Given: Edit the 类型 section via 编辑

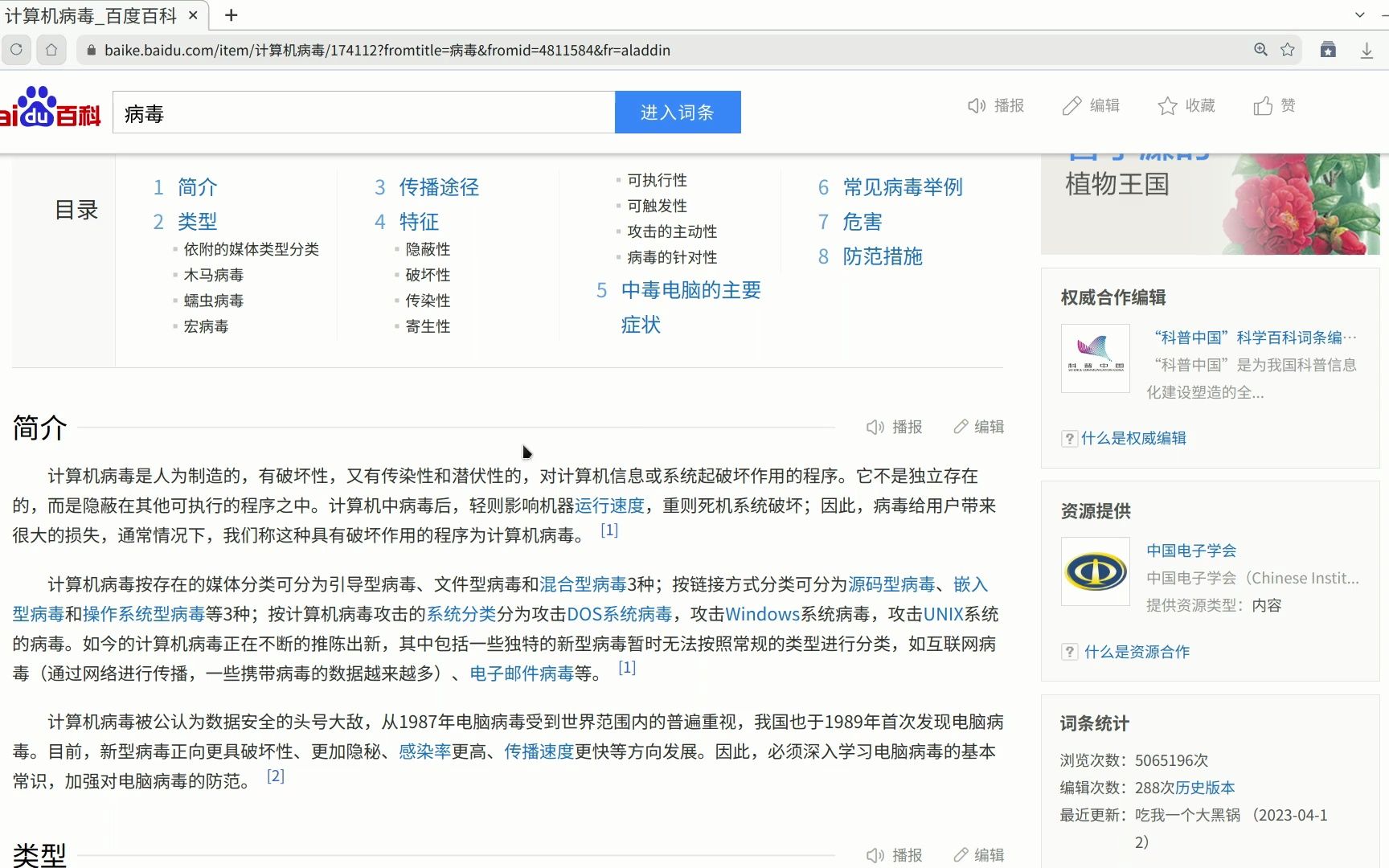Looking at the screenshot, I should [x=979, y=855].
